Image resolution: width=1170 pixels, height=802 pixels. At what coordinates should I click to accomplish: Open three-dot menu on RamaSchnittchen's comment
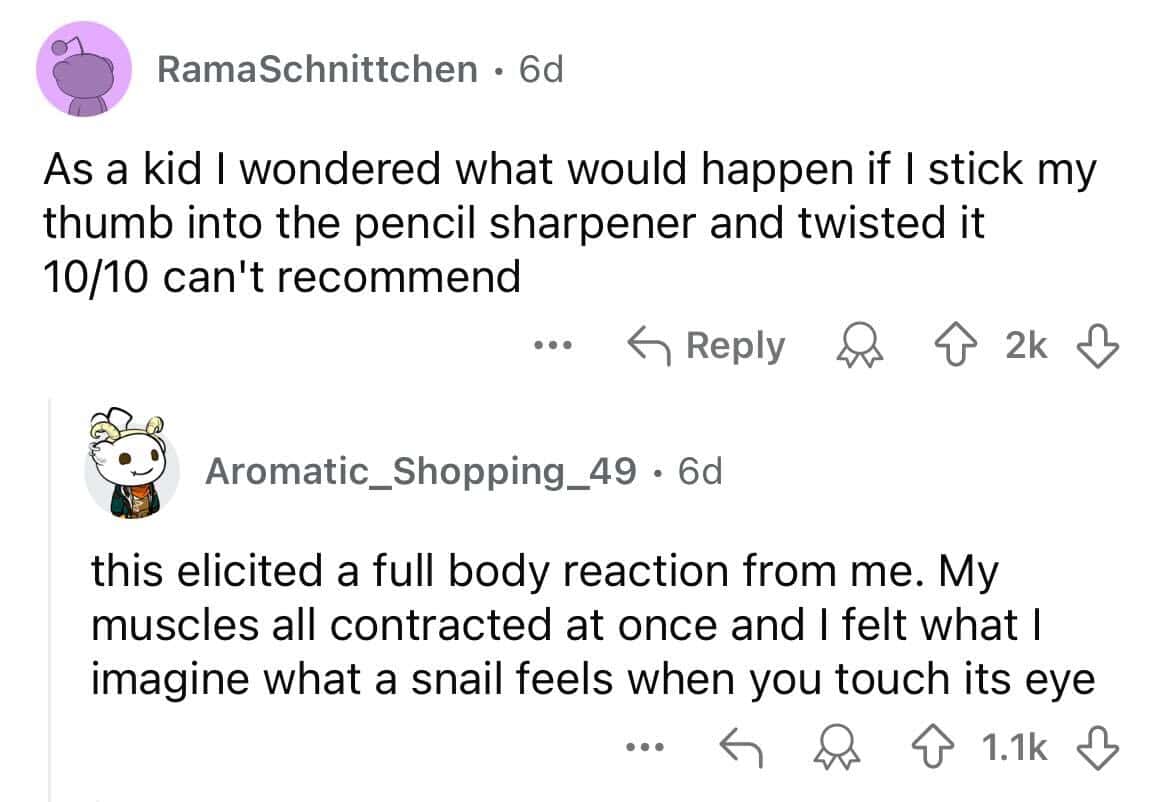tap(550, 346)
